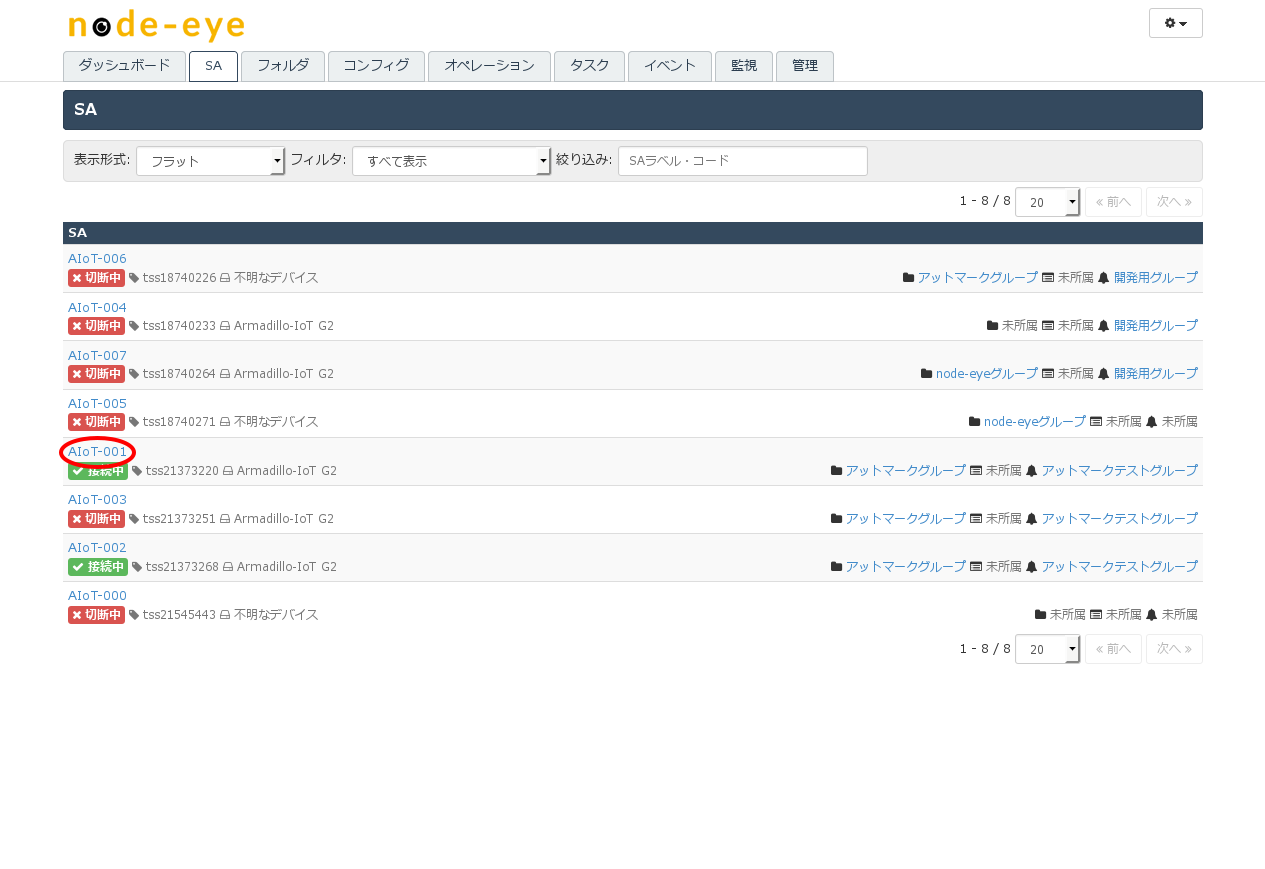Open the gear settings dropdown

coord(1175,23)
